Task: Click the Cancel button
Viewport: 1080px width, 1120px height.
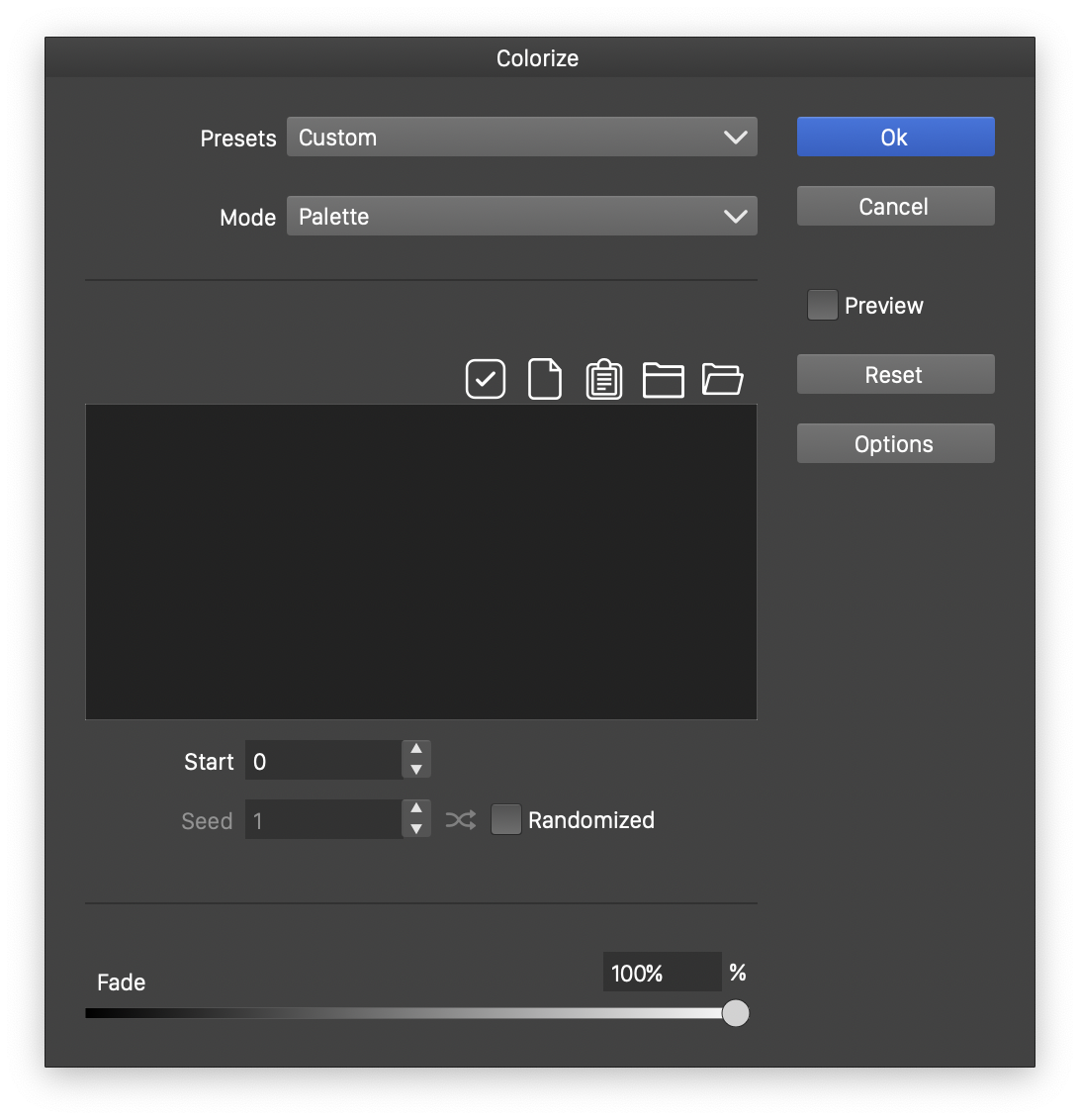Action: pos(895,207)
